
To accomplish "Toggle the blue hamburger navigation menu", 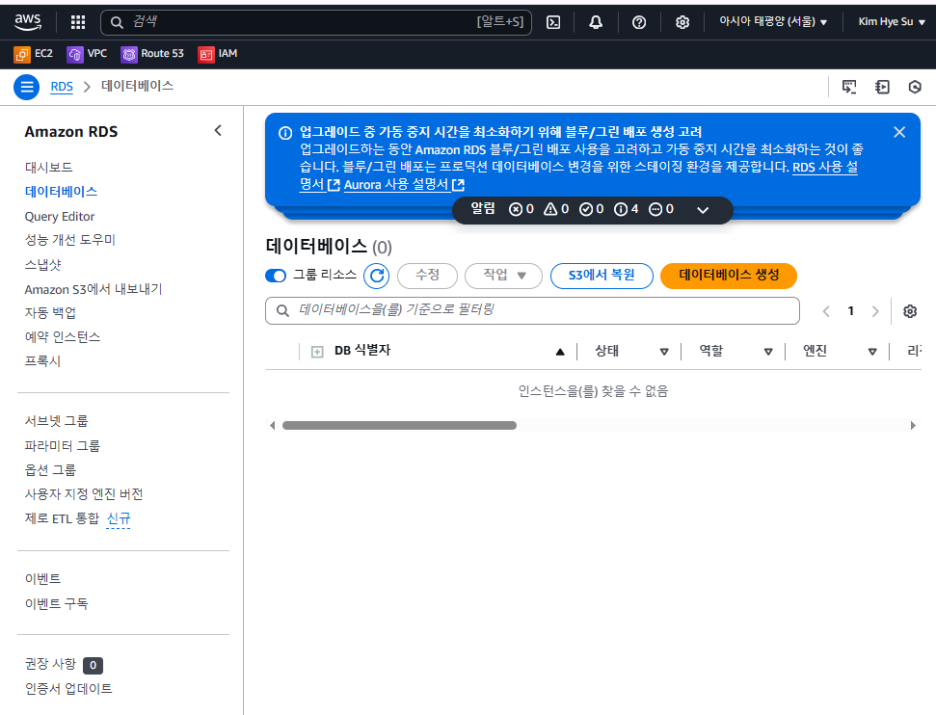I will coord(26,87).
